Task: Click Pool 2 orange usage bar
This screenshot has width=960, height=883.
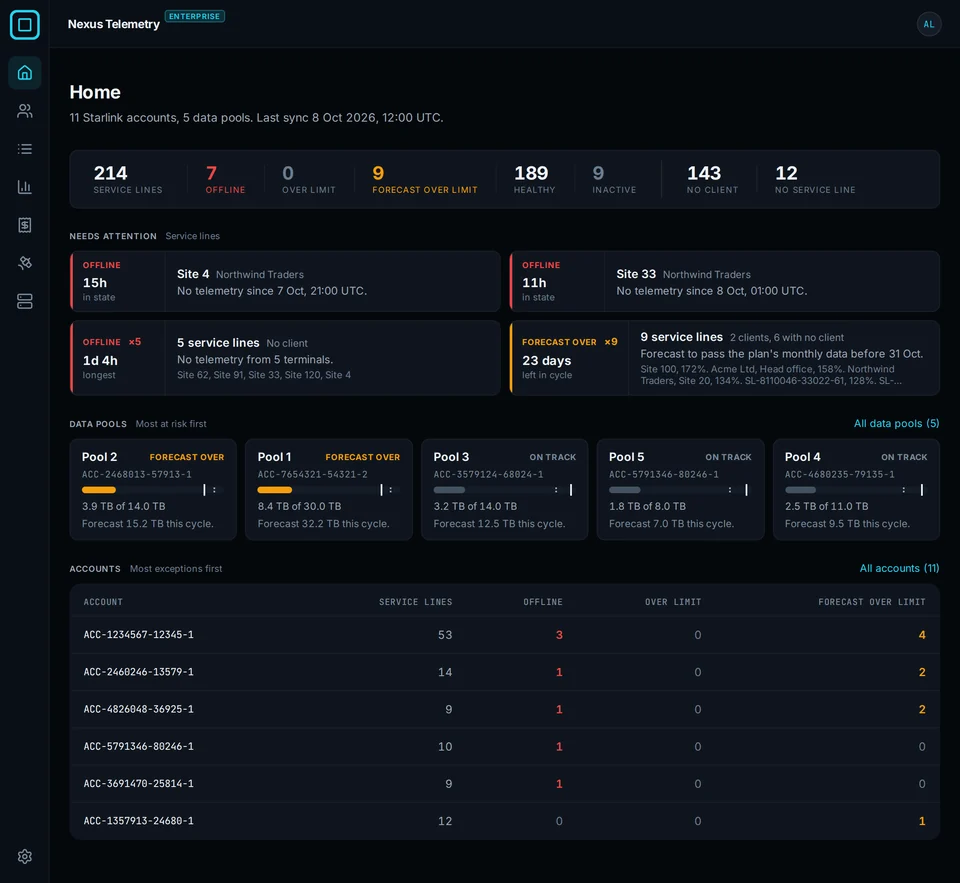Action: click(99, 490)
